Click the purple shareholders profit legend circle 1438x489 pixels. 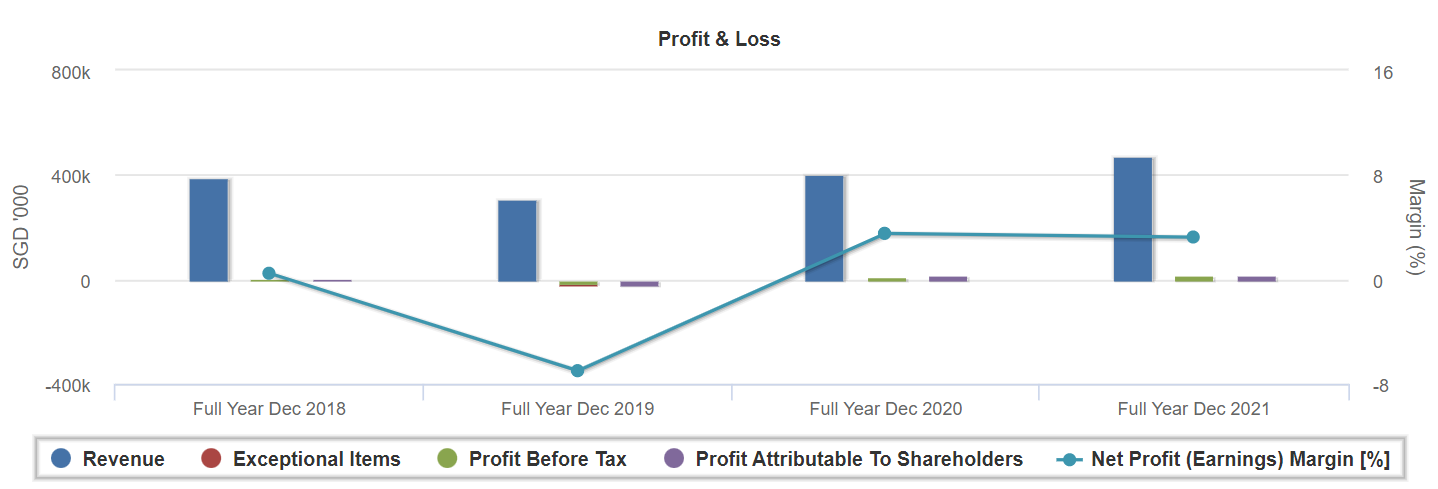(674, 459)
